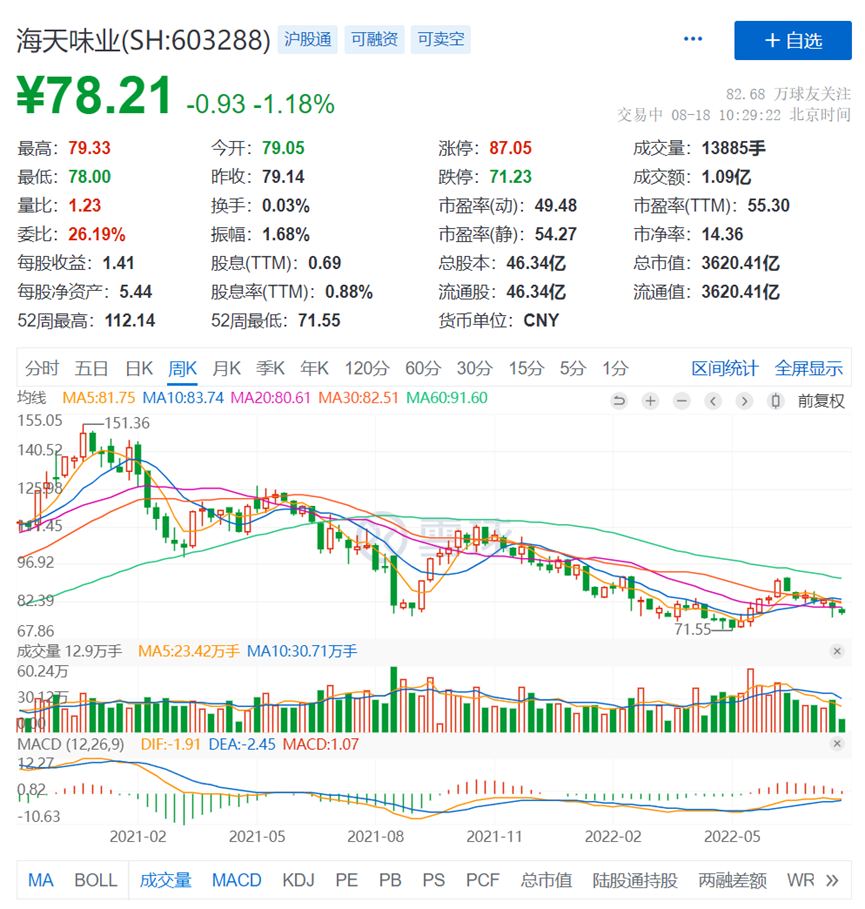Viewport: 865px width, 909px height.
Task: Click the 总市值 value 3620.41亿
Action: 740,263
